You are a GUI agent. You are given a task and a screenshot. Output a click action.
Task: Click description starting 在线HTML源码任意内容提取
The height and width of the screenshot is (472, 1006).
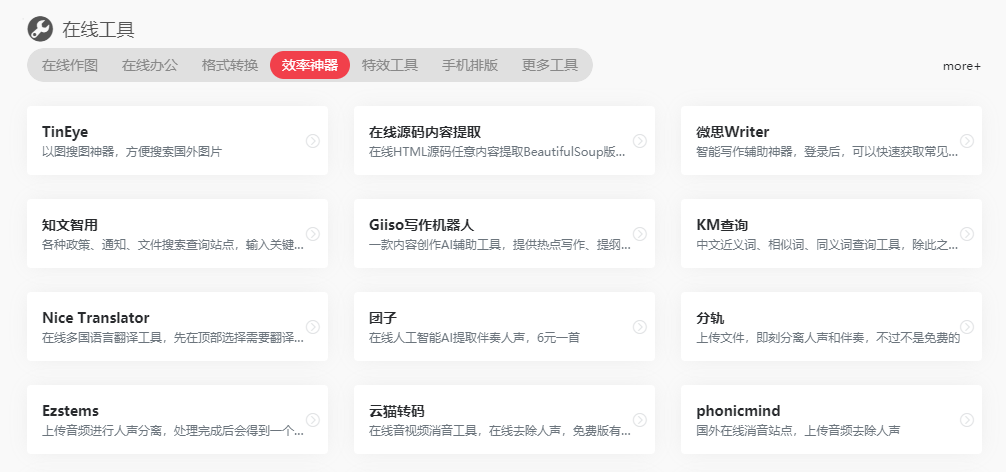(497, 152)
